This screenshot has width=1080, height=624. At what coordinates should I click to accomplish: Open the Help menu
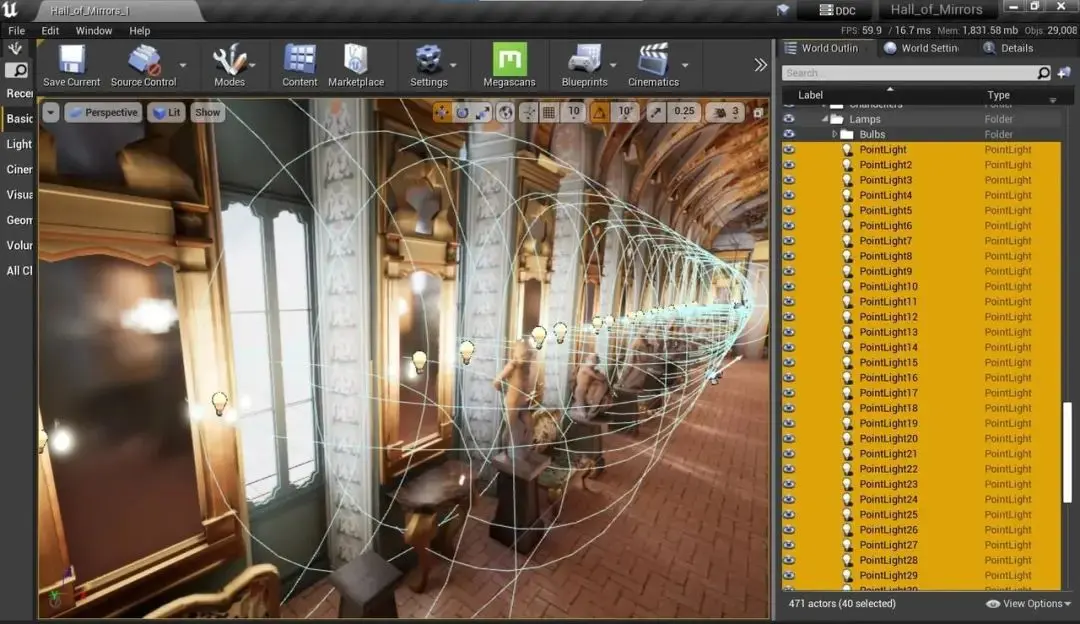pyautogui.click(x=139, y=30)
